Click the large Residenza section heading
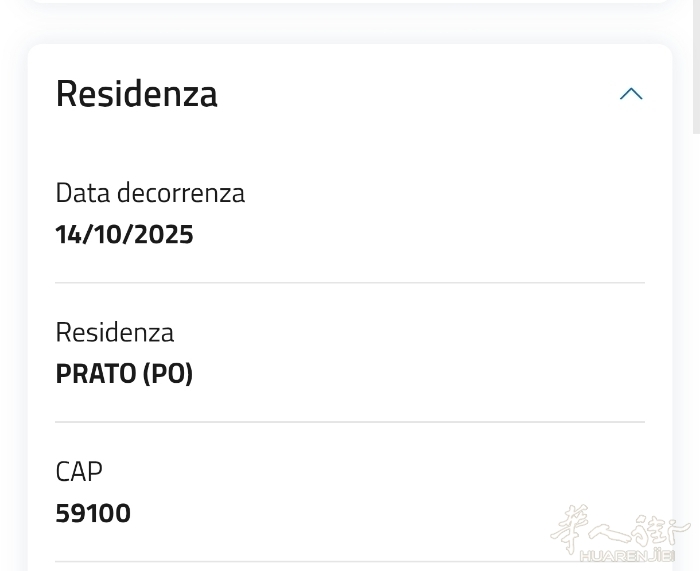Image resolution: width=700 pixels, height=571 pixels. 136,94
